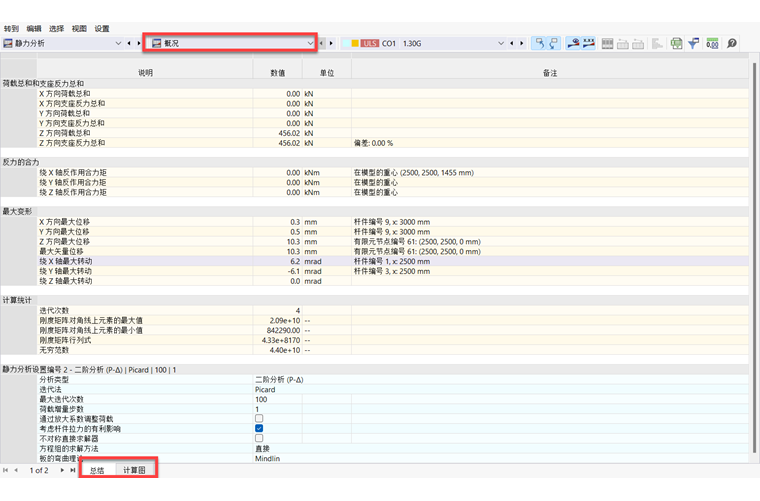Toggle 考虑杆件拉力的有利影响 checkbox
This screenshot has width=760, height=501.
point(259,428)
